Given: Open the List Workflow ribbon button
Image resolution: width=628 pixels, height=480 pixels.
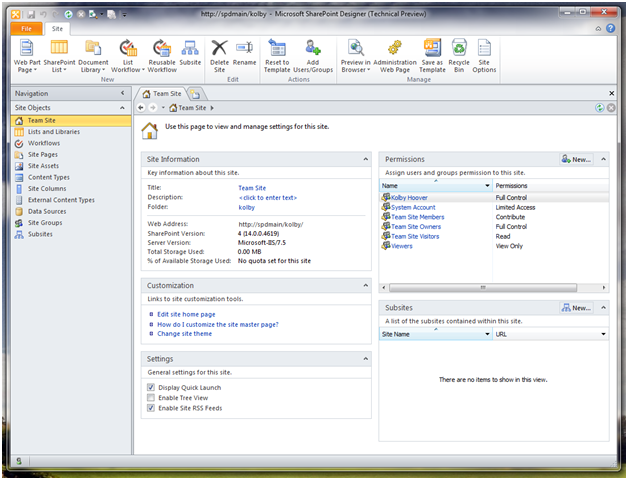Looking at the screenshot, I should click(128, 56).
